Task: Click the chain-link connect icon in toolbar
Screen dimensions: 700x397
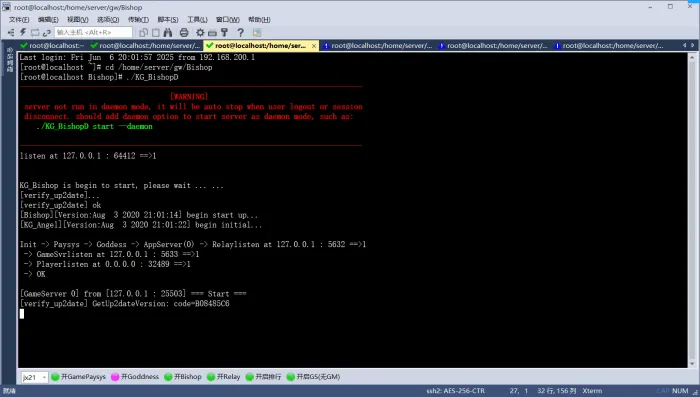Action: 46,33
